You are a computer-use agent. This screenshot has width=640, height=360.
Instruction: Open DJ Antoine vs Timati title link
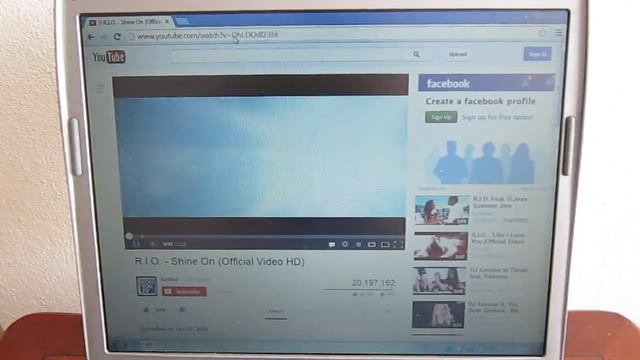pos(498,273)
